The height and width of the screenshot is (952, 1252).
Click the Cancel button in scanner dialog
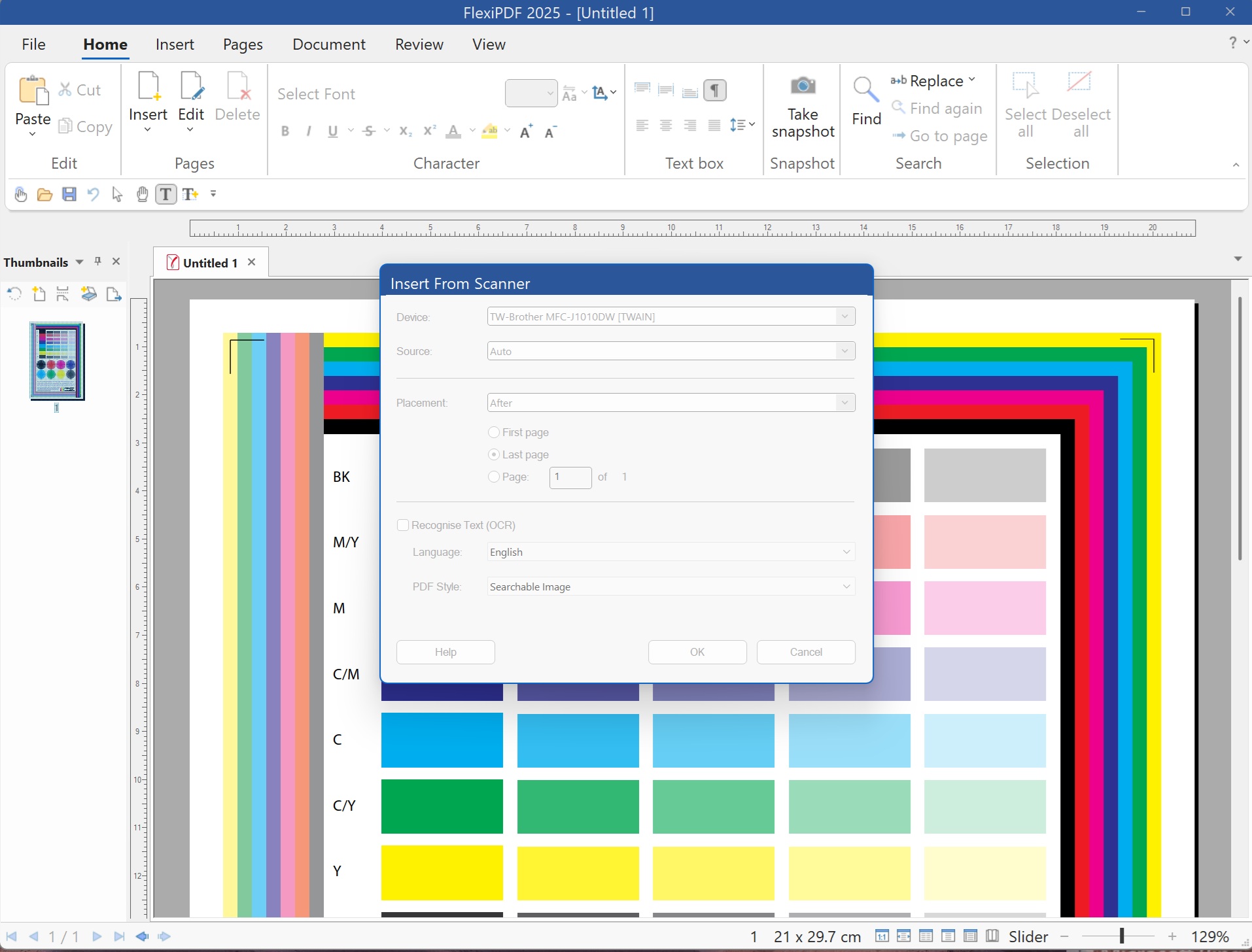[805, 652]
